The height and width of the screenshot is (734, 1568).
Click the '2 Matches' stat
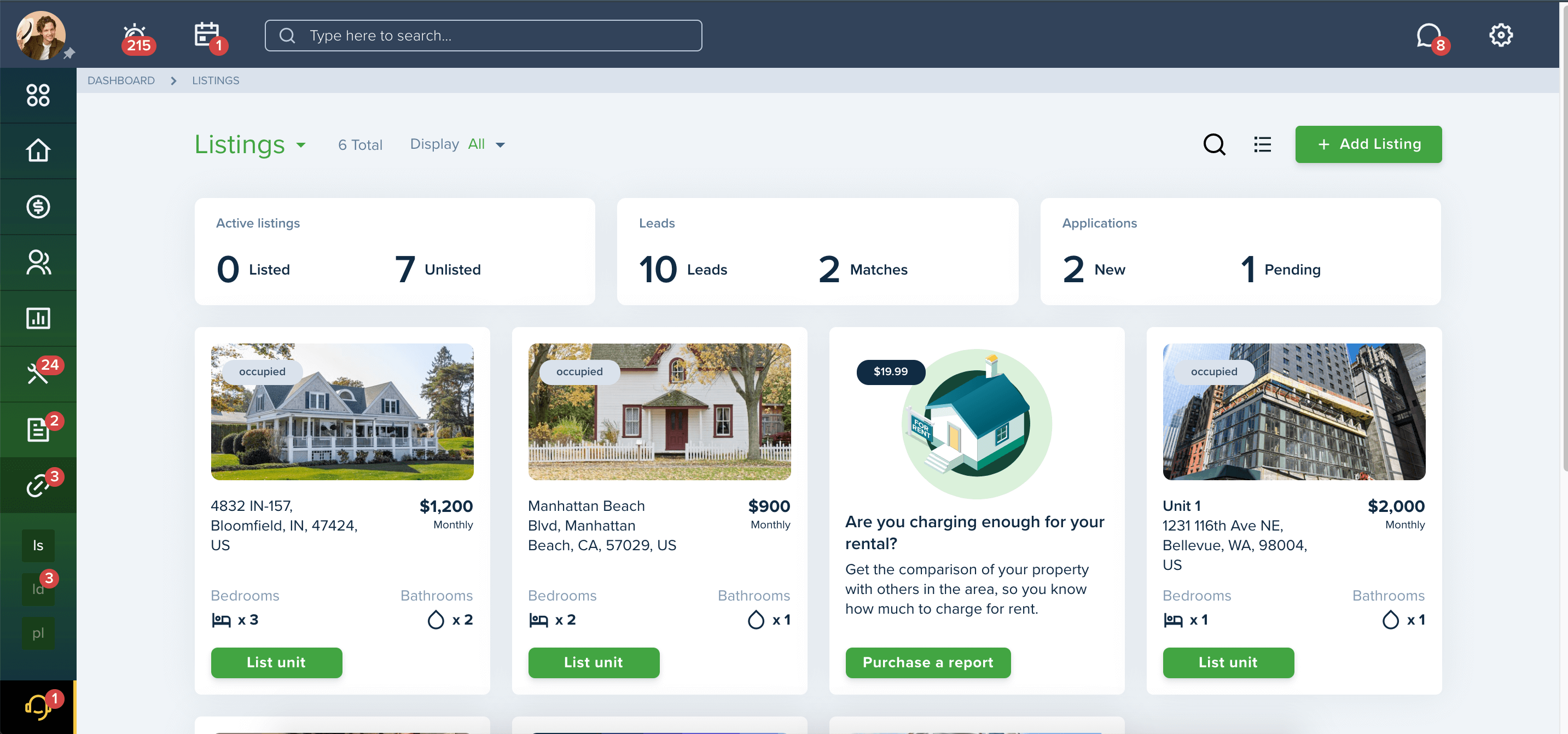(863, 269)
